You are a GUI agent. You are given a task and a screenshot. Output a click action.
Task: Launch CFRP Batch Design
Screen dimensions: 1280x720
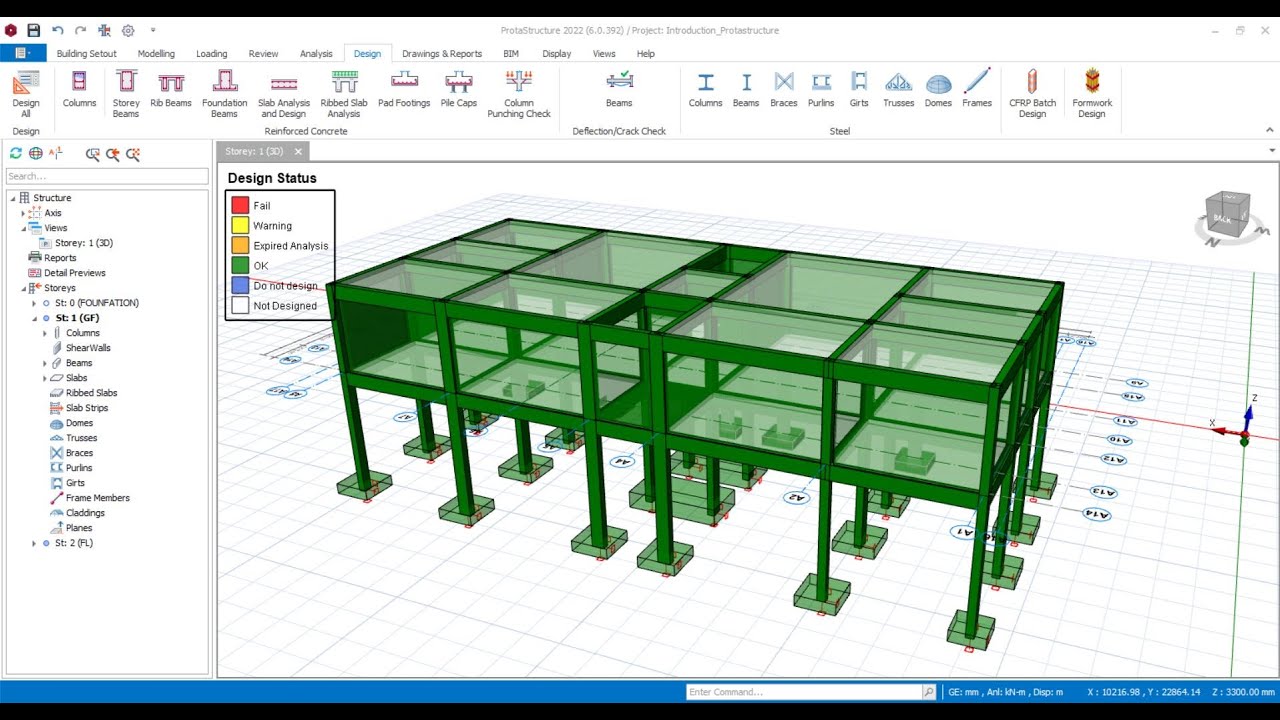(x=1032, y=94)
